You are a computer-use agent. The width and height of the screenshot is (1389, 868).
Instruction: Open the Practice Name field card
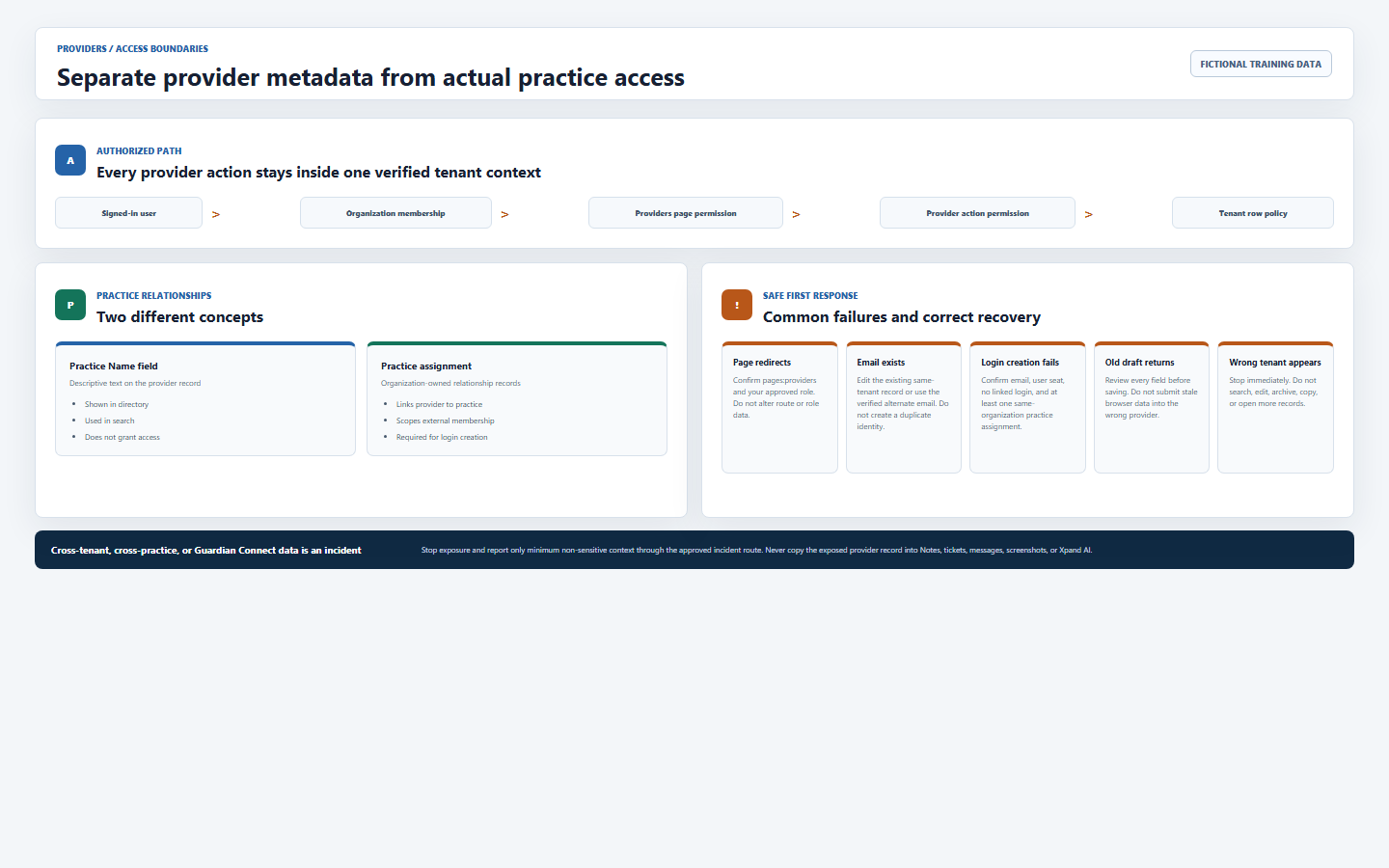point(205,398)
